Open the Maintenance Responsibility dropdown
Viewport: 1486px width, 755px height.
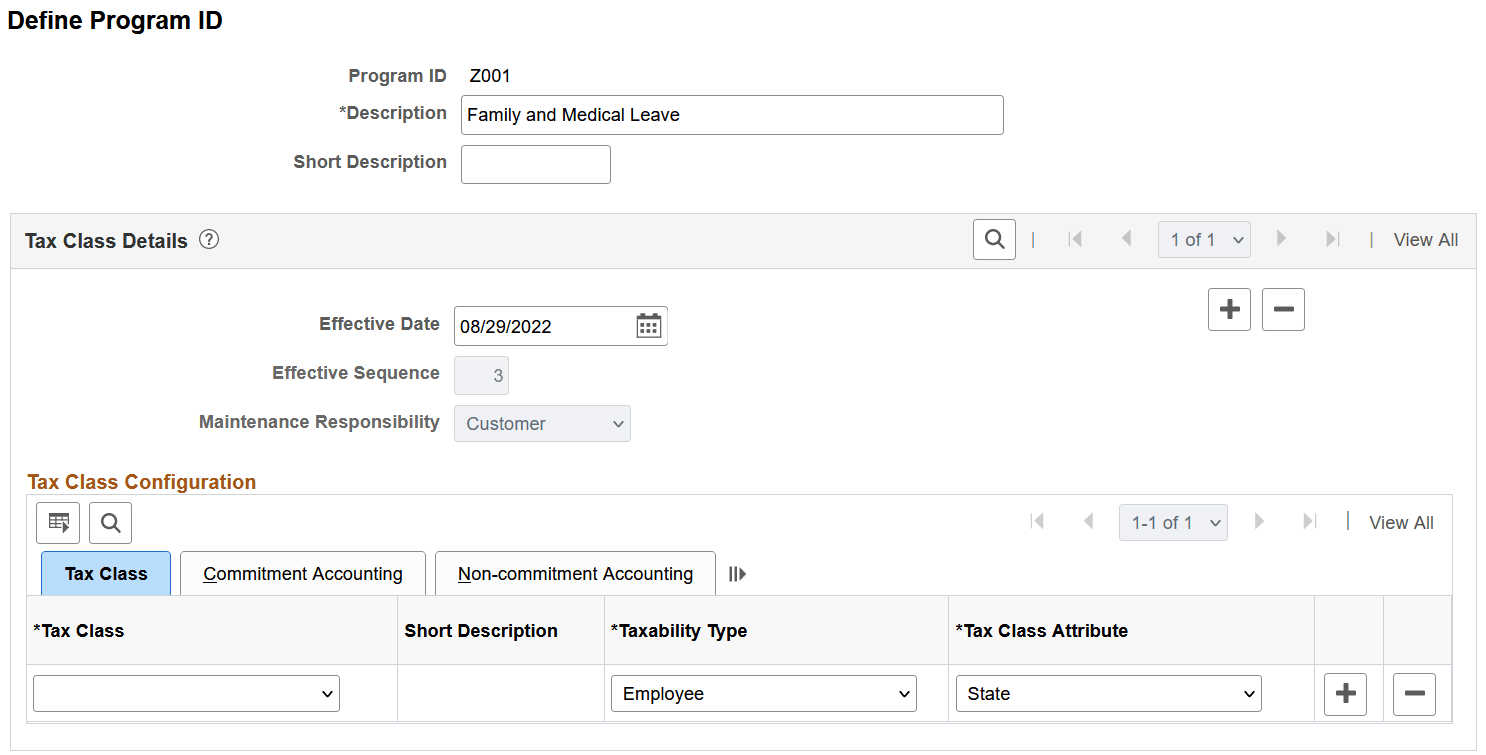pos(542,423)
